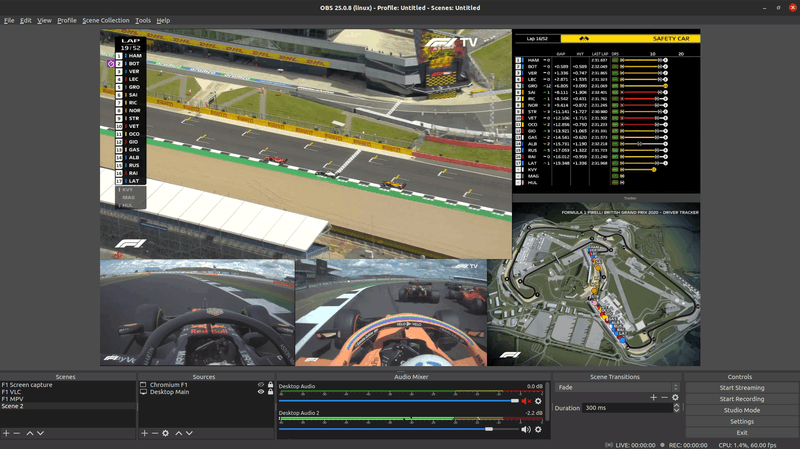The image size is (800, 449).
Task: Select the Desktop Main source row
Action: pyautogui.click(x=206, y=392)
